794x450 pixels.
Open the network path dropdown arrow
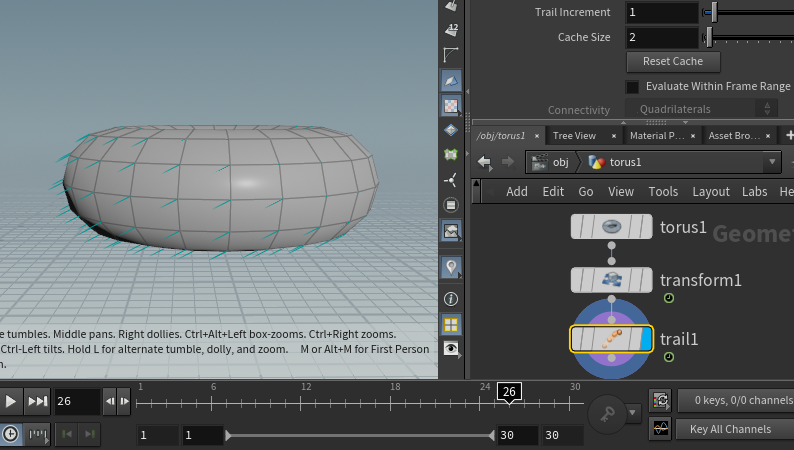pos(772,162)
